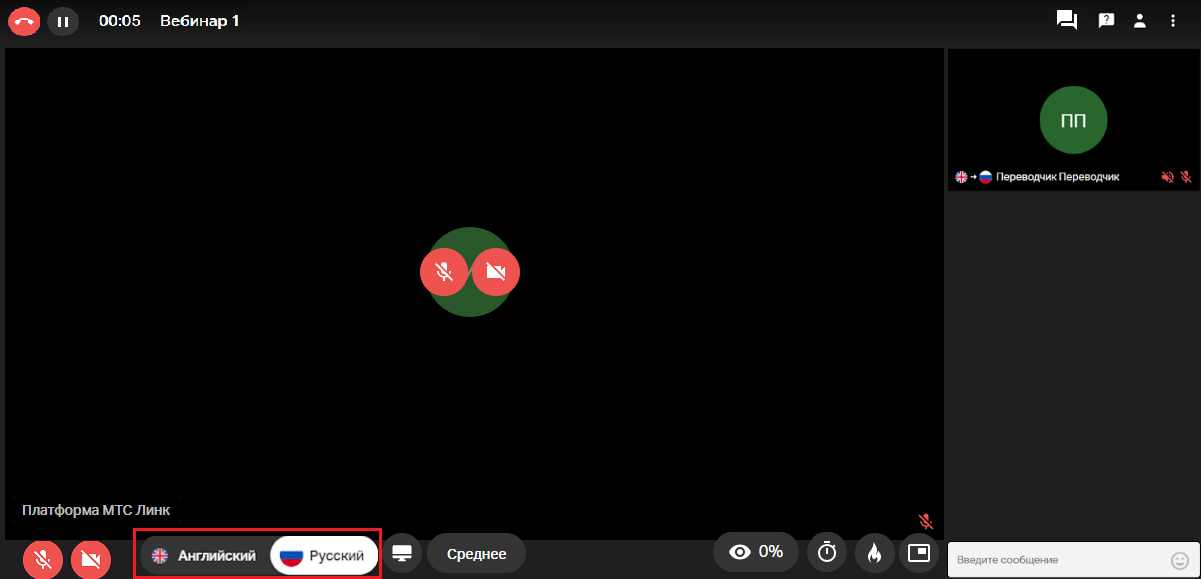The image size is (1201, 579).
Task: Click the muted speaker icon on Переводчик tile
Action: click(x=1167, y=177)
